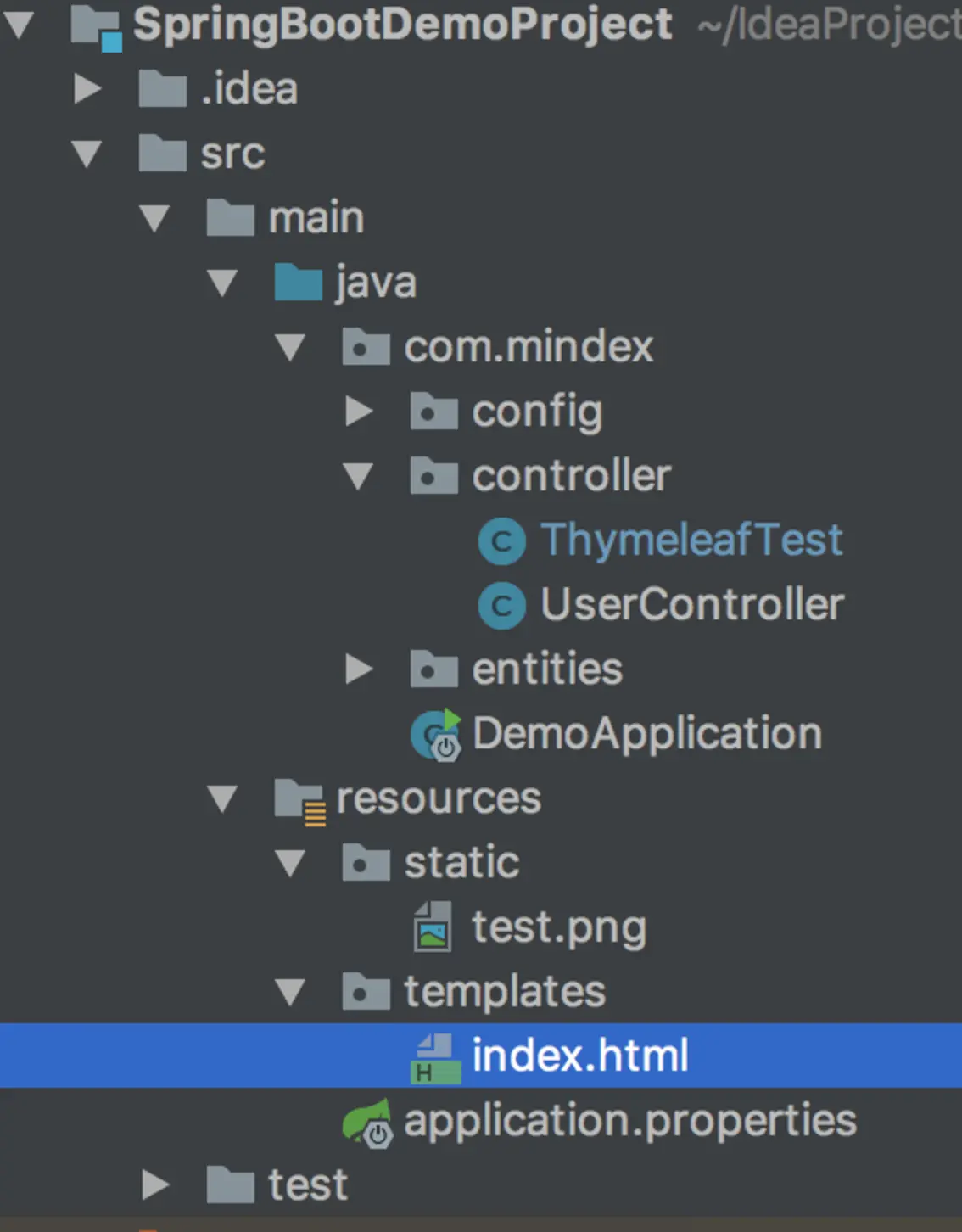Click the ThymeleafTest class icon
Viewport: 962px width, 1232px height.
[x=502, y=541]
